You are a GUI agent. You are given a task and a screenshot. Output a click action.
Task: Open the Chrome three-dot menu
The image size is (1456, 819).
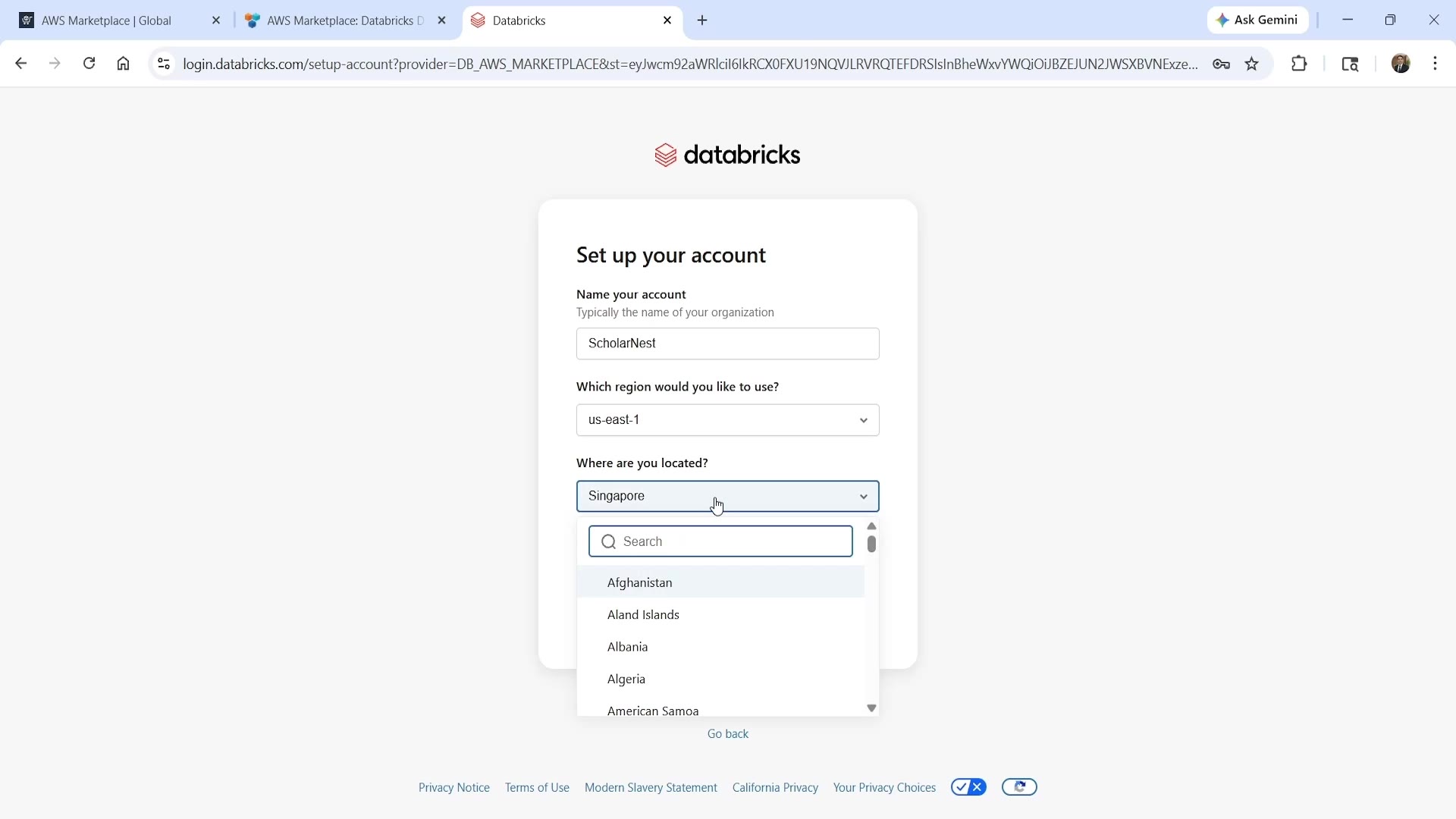[1436, 64]
